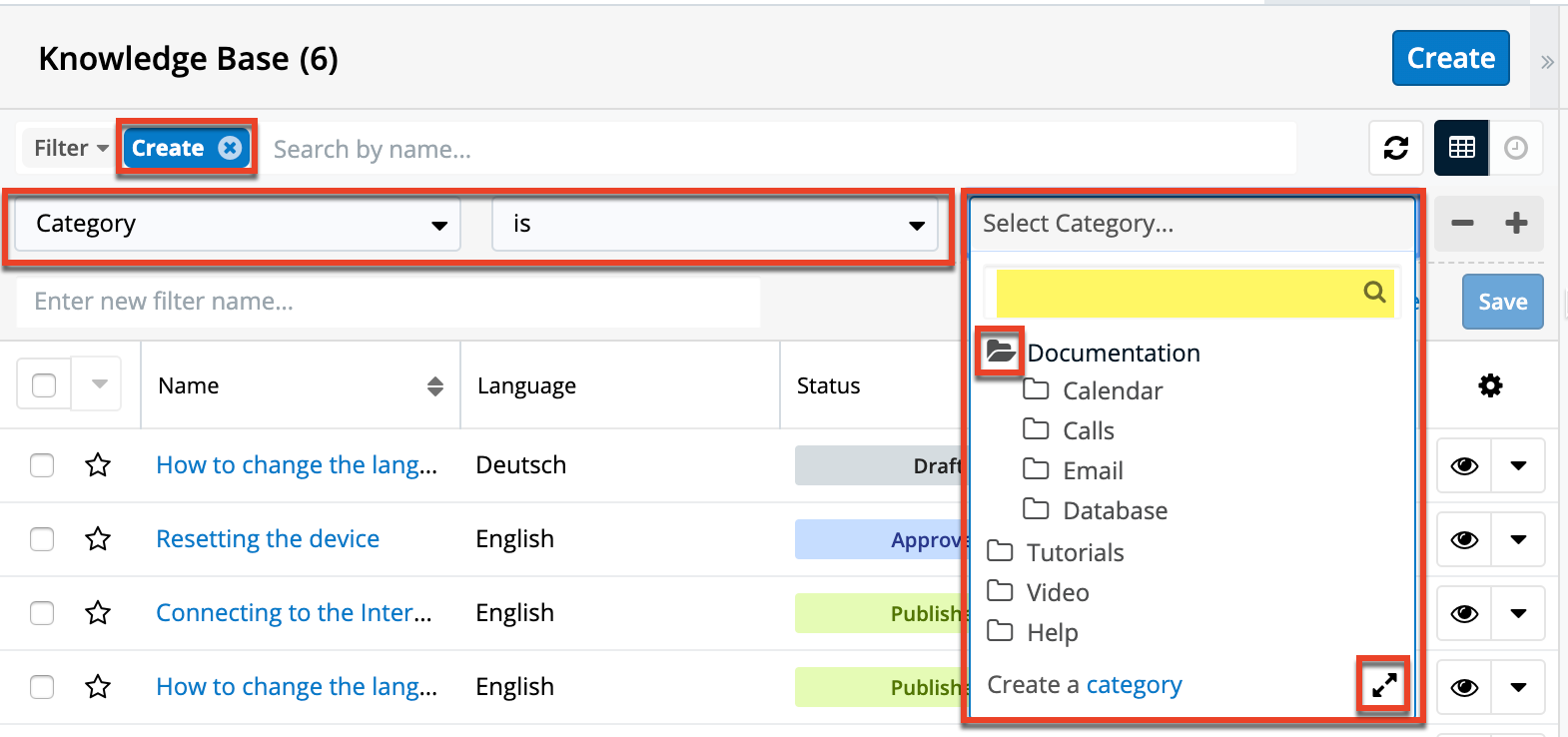Click the refresh list icon

1395,148
